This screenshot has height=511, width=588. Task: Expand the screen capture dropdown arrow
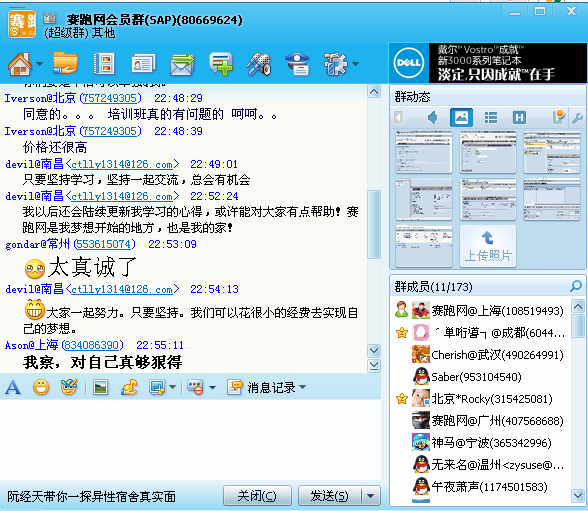pos(172,387)
